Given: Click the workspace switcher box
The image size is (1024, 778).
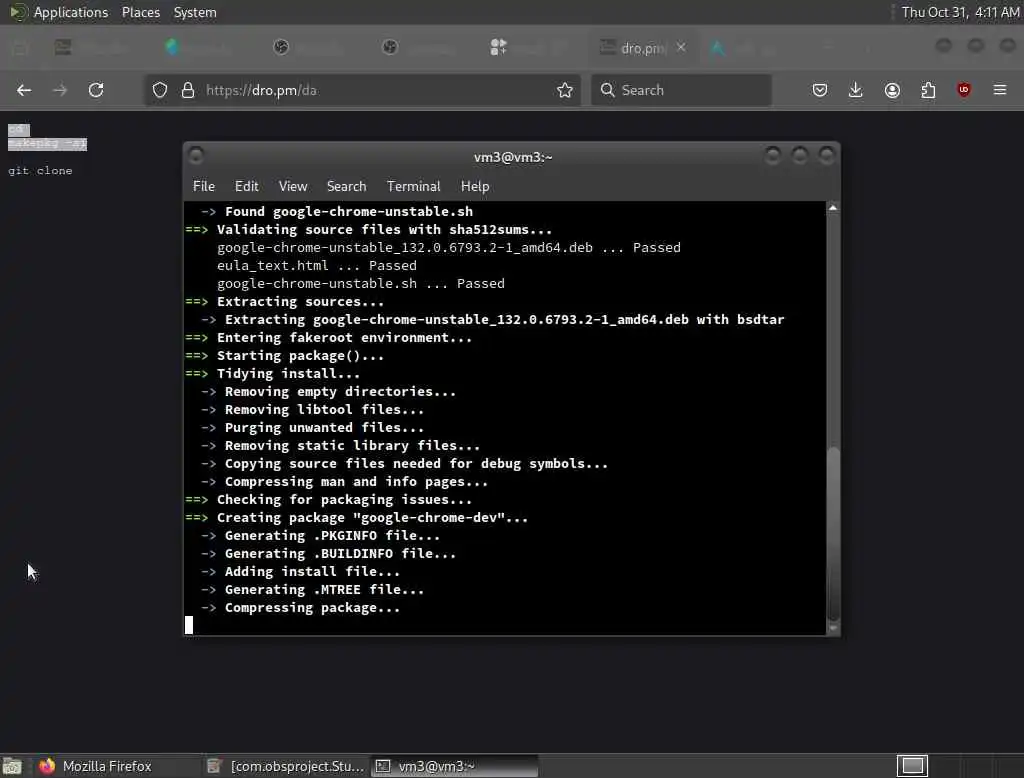Looking at the screenshot, I should [x=912, y=766].
